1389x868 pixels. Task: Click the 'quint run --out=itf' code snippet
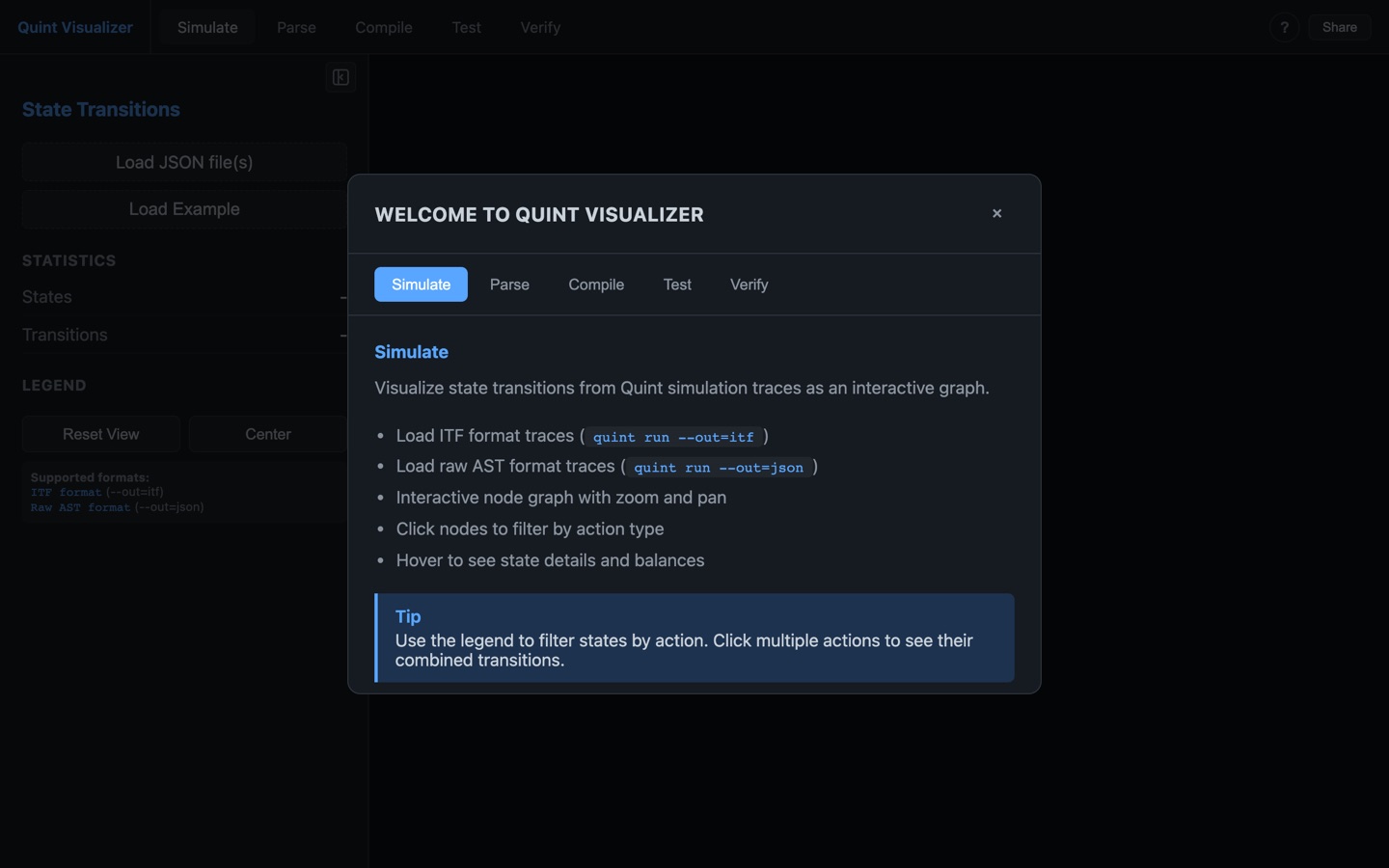[673, 437]
